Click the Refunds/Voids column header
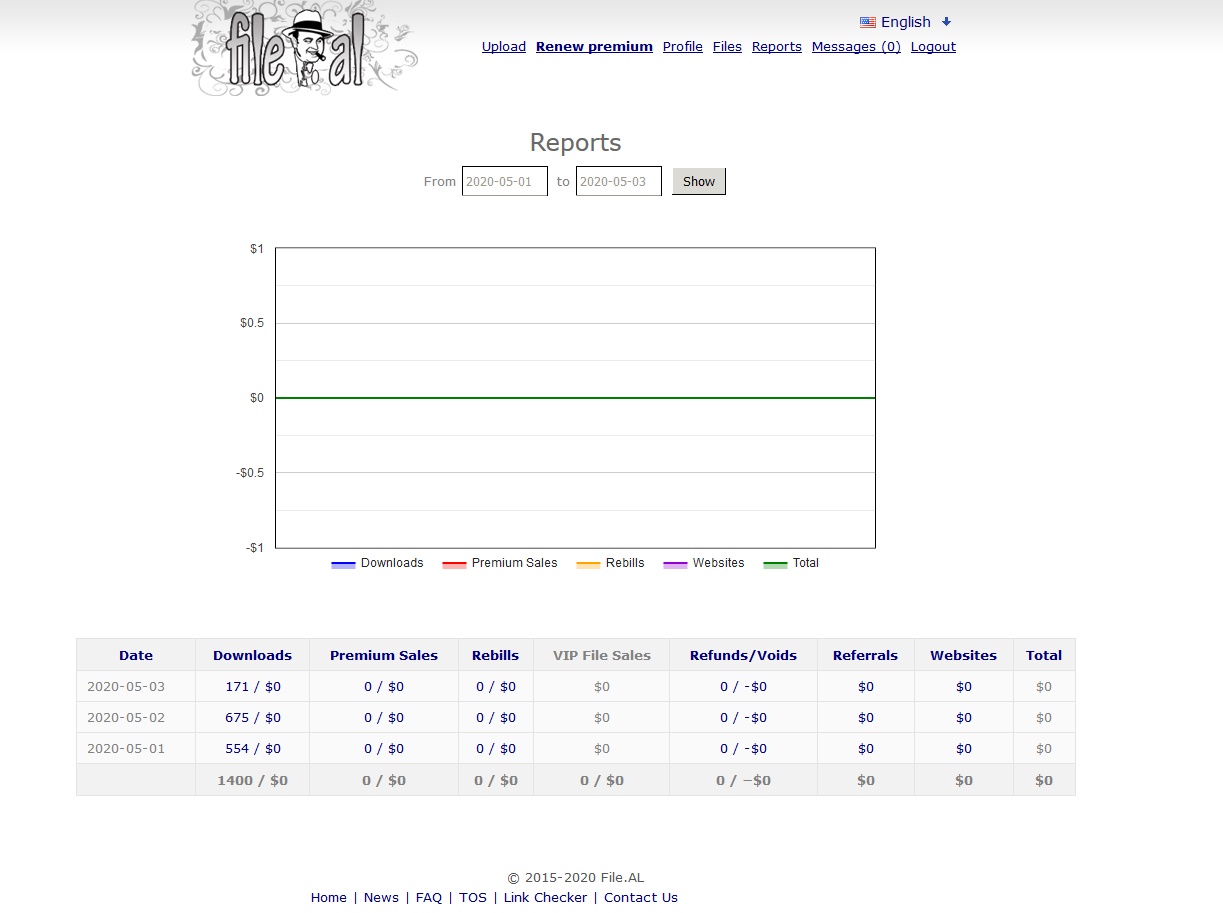This screenshot has height=913, width=1223. pos(743,655)
